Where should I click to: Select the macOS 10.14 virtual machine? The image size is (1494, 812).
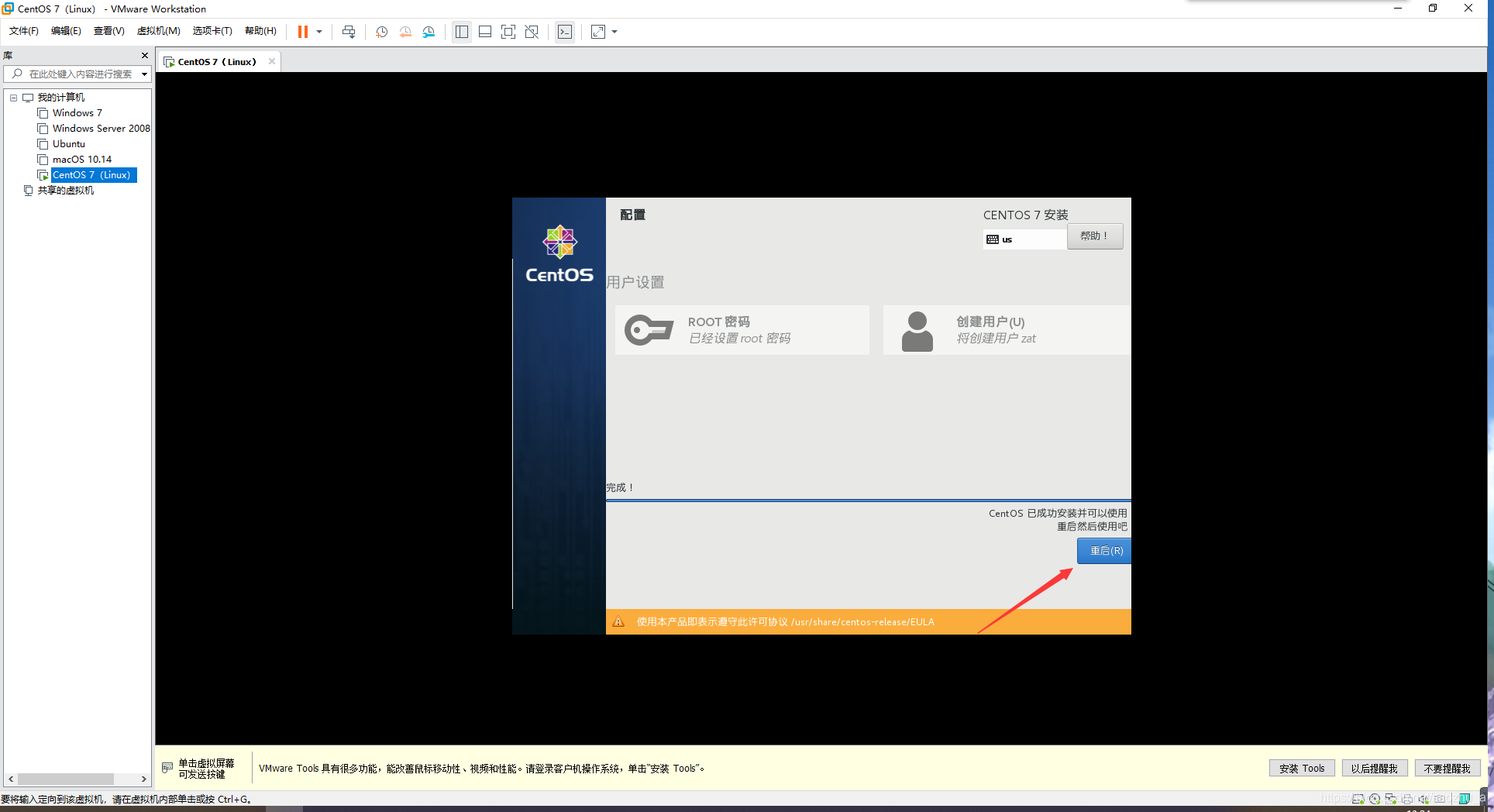click(x=82, y=160)
